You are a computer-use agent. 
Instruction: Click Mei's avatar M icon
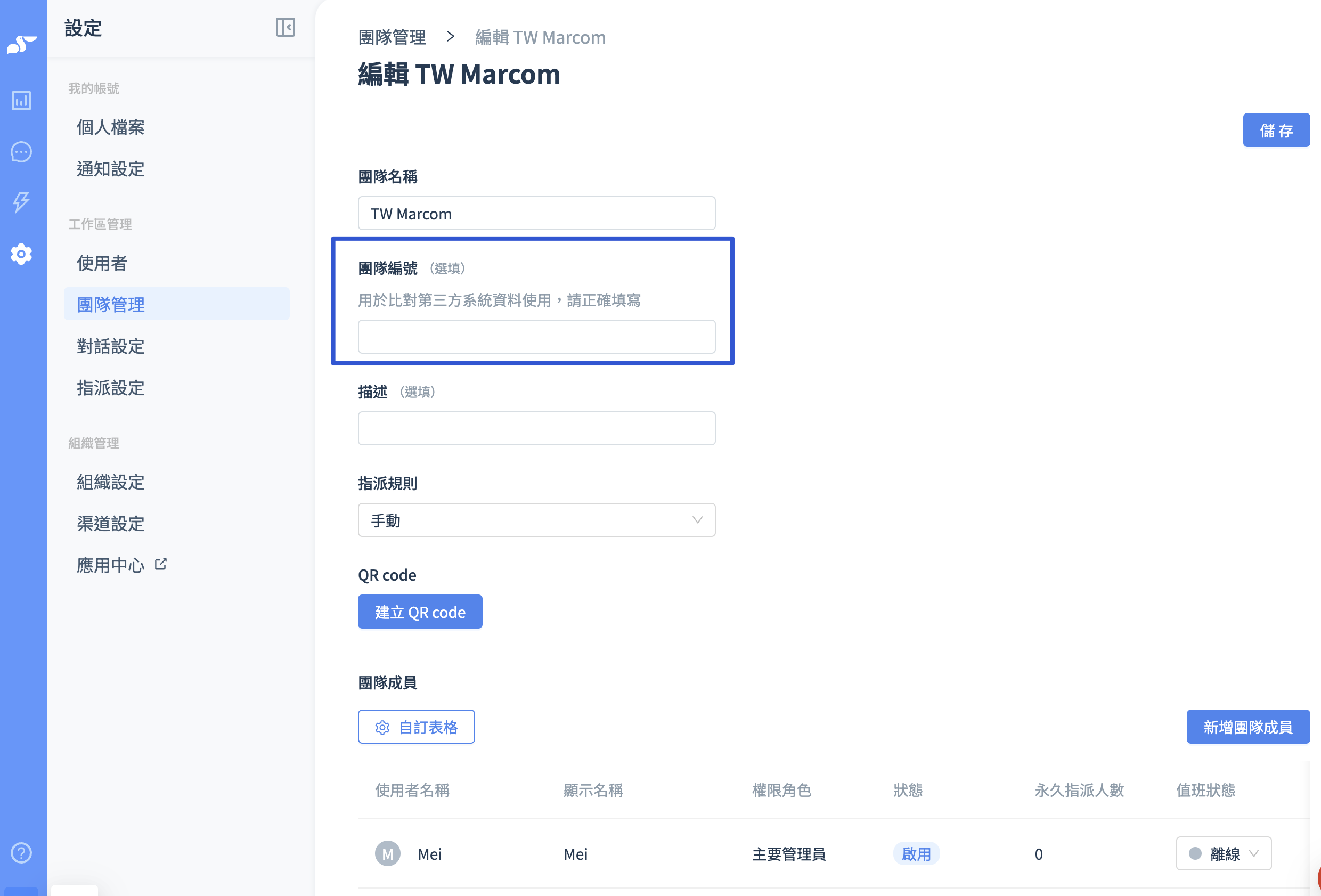[x=387, y=853]
